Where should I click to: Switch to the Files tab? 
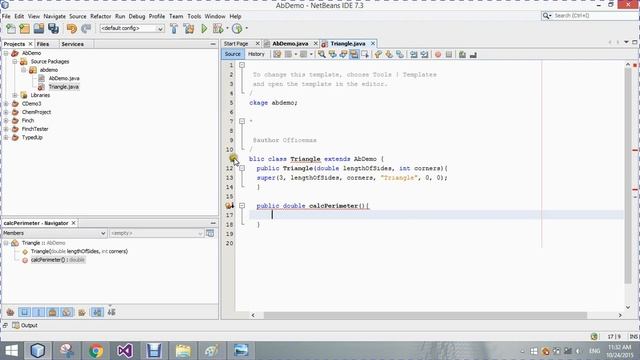pos(42,44)
